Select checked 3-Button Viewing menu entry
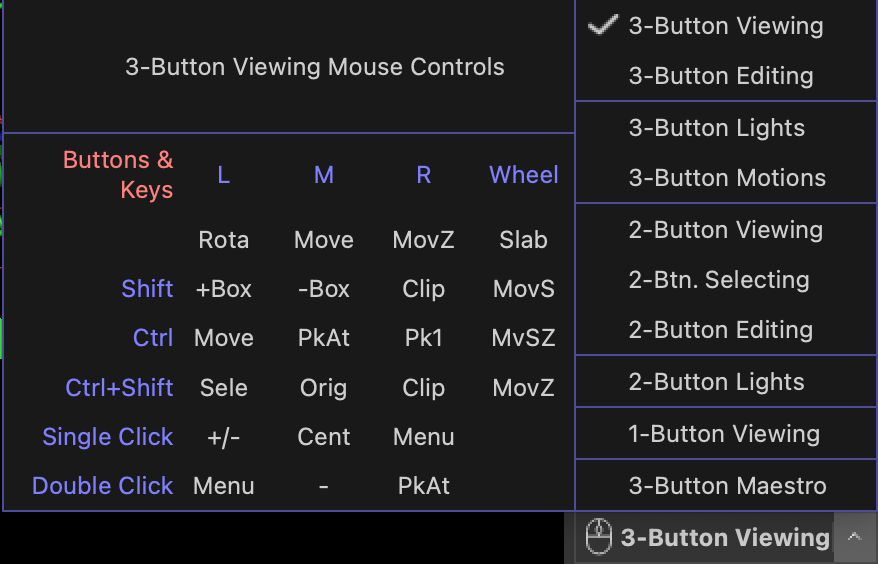This screenshot has width=878, height=564. pos(725,27)
